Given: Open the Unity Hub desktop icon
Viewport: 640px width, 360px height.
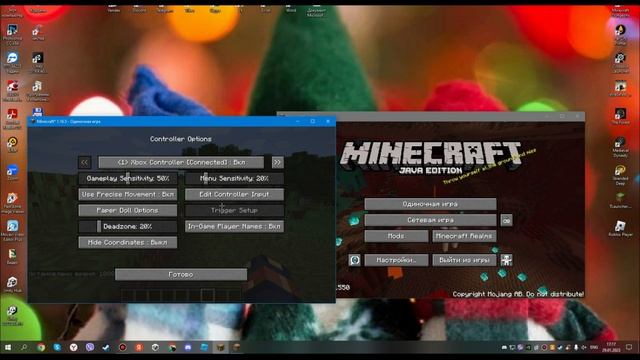Looking at the screenshot, I should point(12,284).
